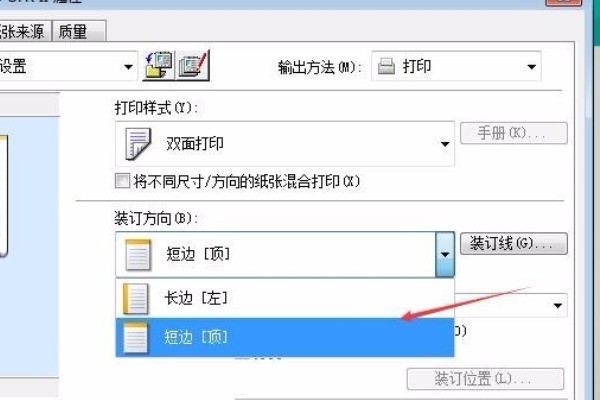Click the double-sided page icon in 打印样式
Screen dimensions: 600x400
coord(138,144)
